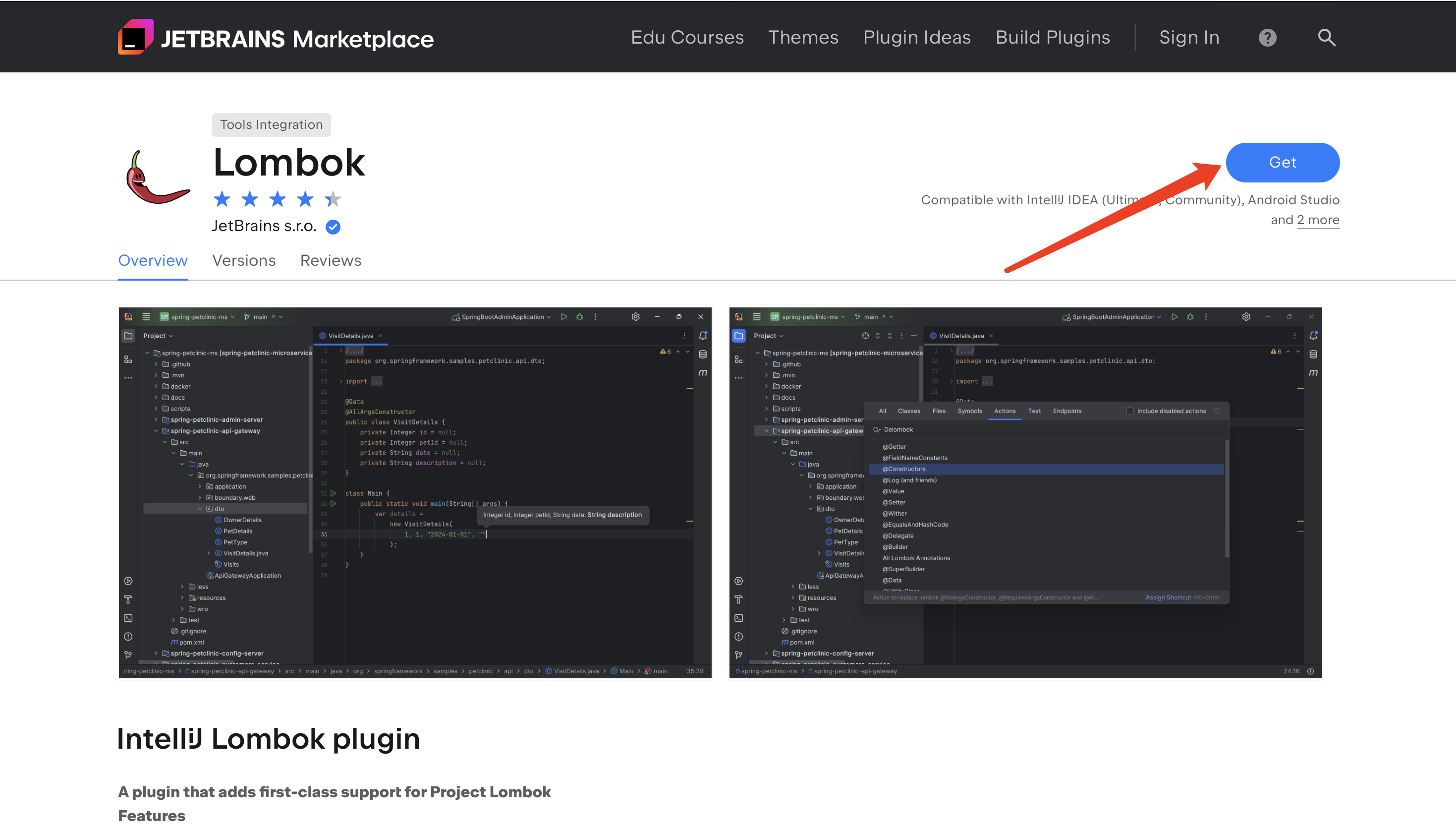Open the Versions tab
This screenshot has width=1456, height=832.
(x=244, y=261)
